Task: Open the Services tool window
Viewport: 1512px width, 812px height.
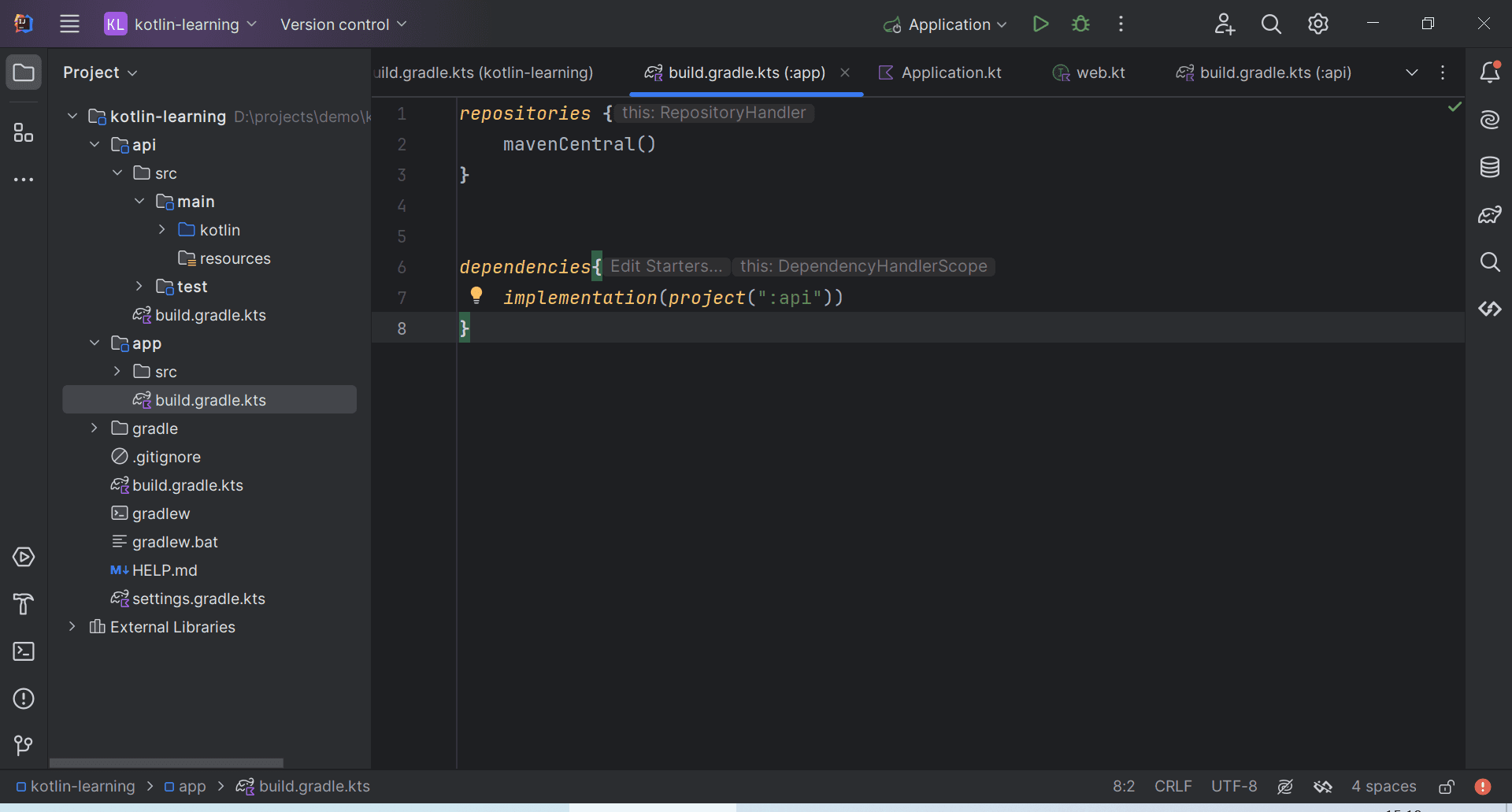Action: coord(24,557)
